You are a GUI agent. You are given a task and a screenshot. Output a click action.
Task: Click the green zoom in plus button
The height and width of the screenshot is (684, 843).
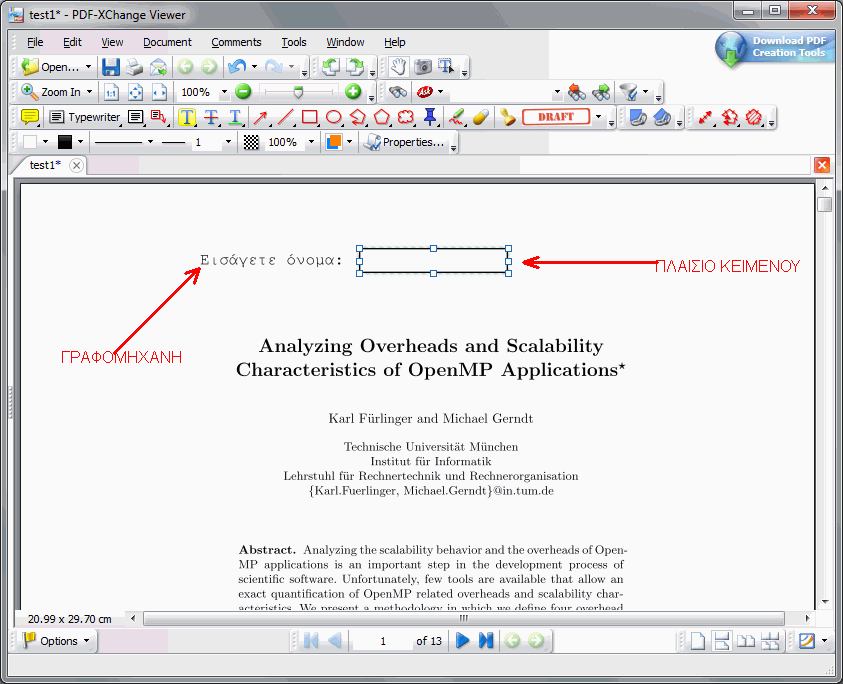click(x=353, y=91)
